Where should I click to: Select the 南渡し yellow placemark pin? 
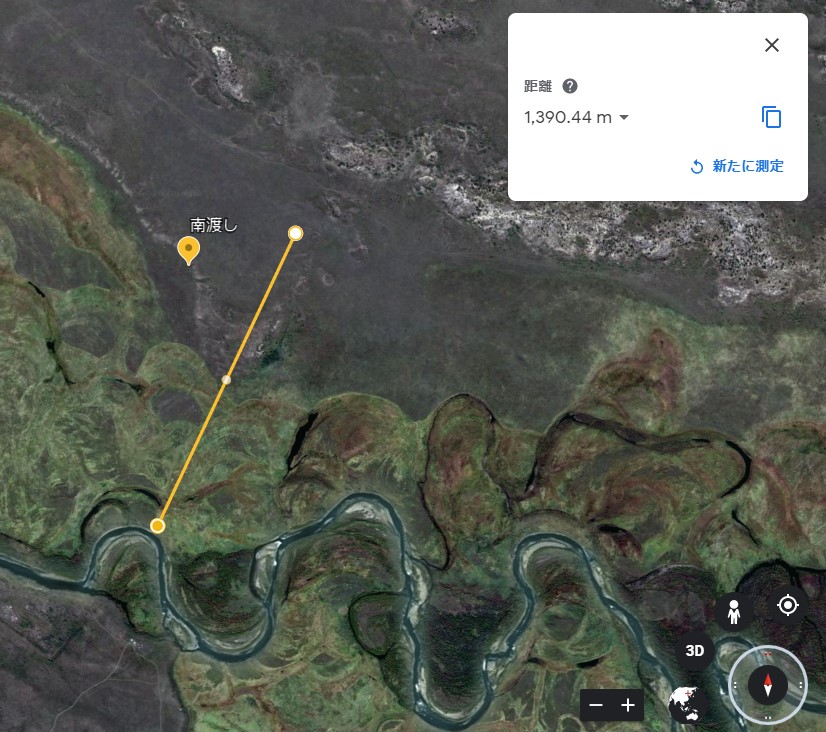pyautogui.click(x=189, y=251)
